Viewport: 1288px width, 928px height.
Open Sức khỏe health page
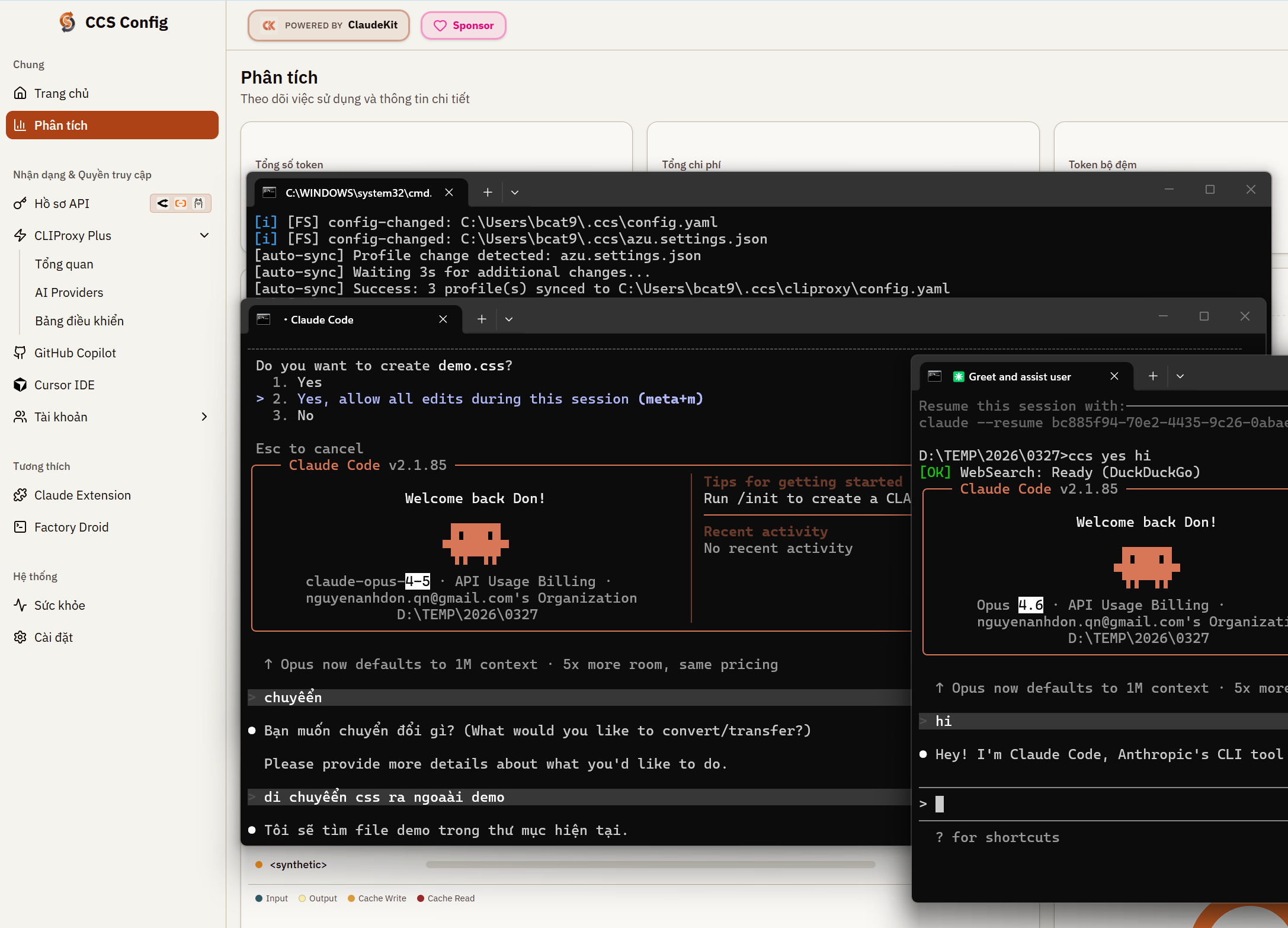[59, 606]
